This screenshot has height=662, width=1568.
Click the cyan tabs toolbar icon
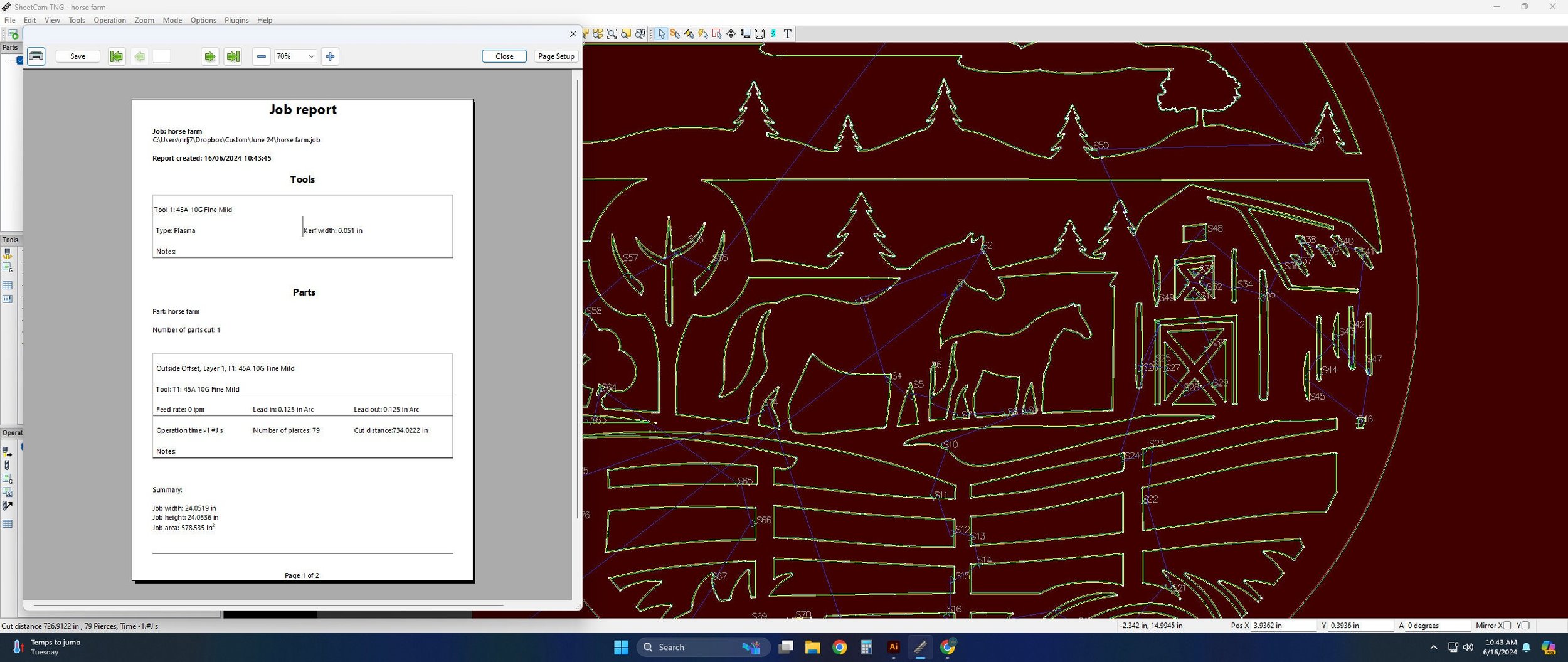coord(773,34)
